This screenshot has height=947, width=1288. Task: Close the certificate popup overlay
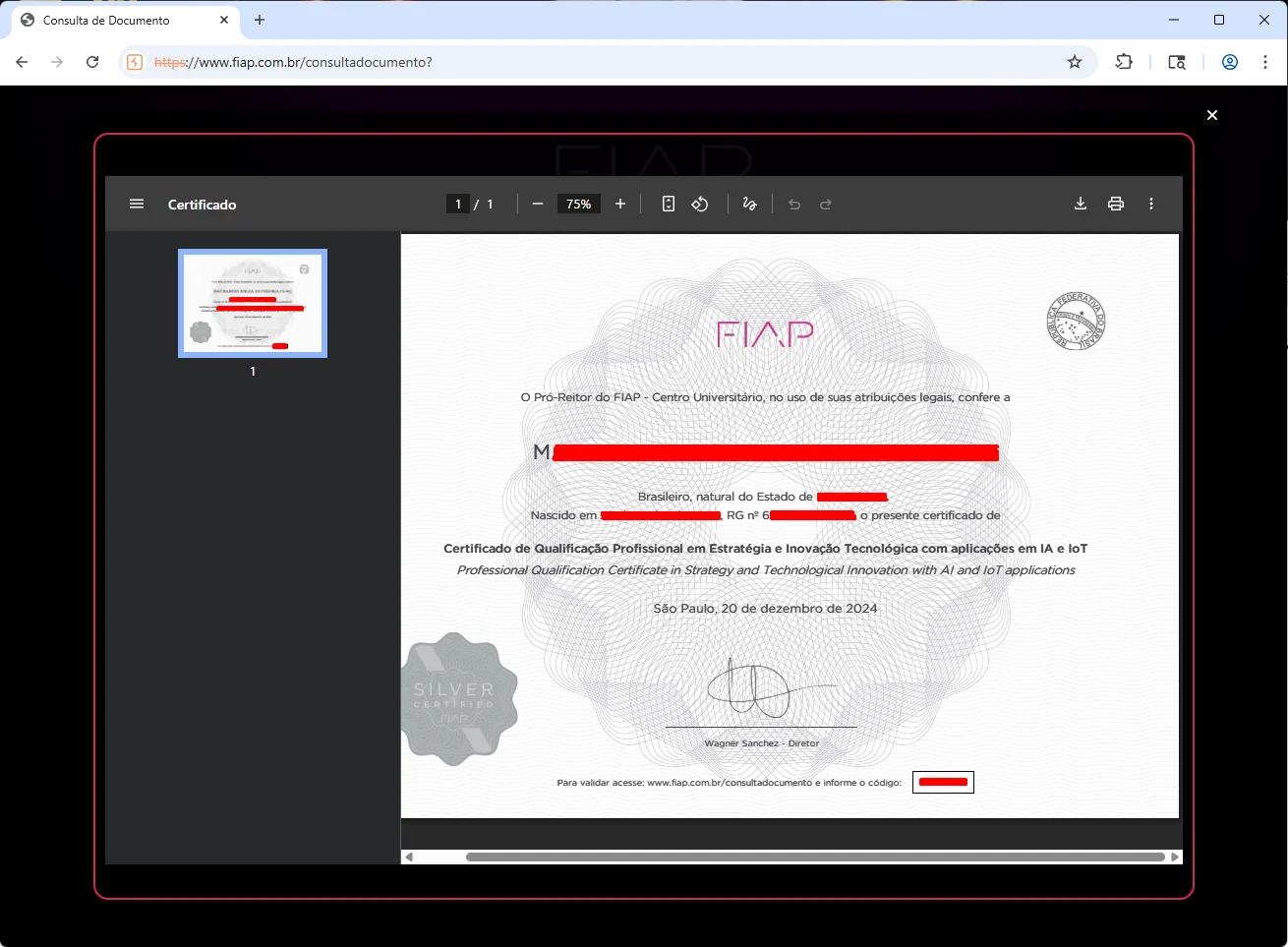pos(1212,115)
